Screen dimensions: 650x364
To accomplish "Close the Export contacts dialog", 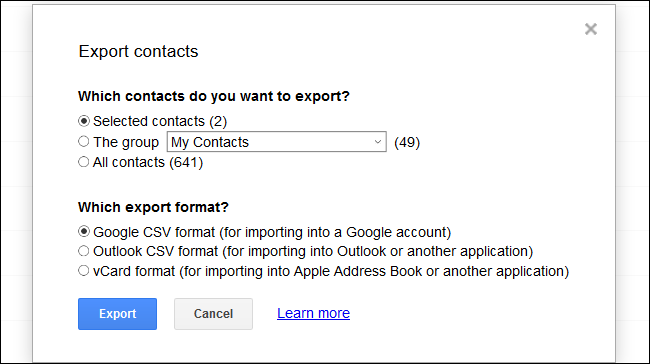I will [x=591, y=29].
